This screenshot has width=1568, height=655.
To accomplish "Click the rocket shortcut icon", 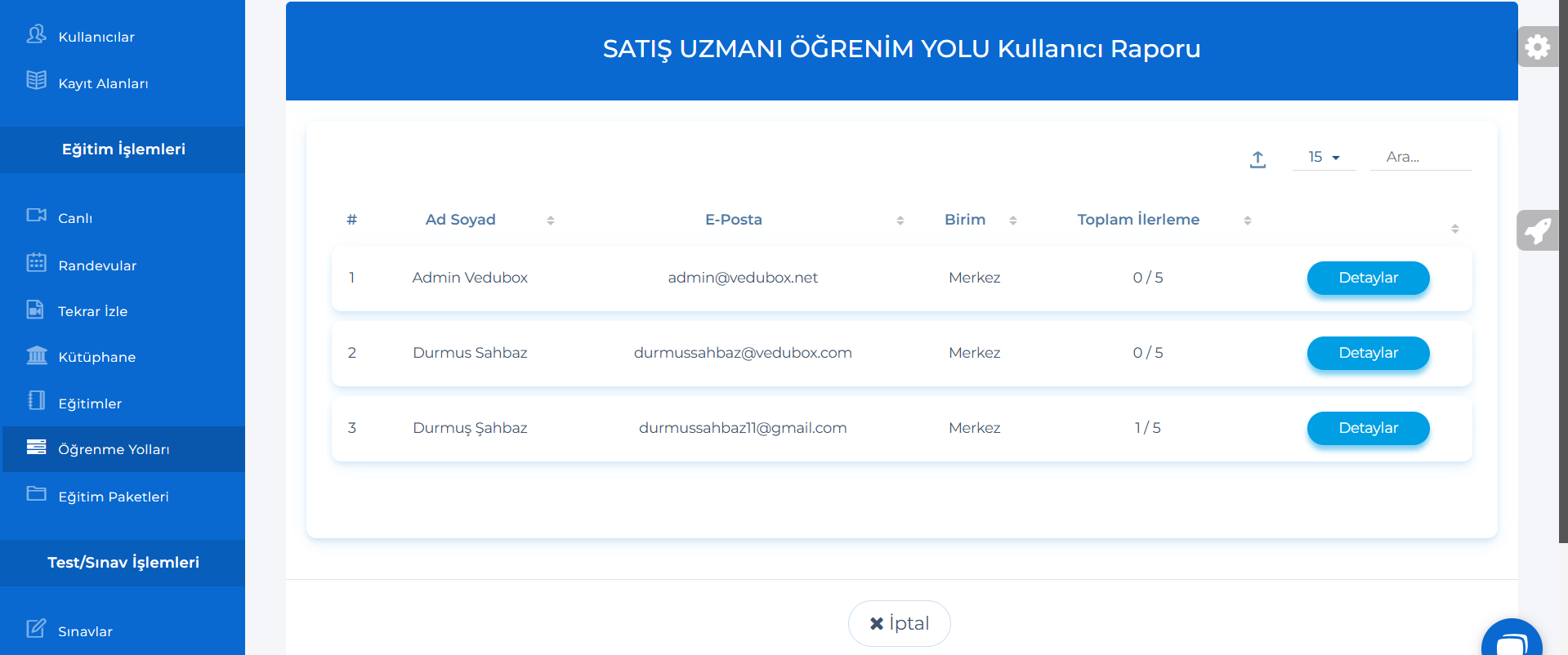I will pos(1537,230).
